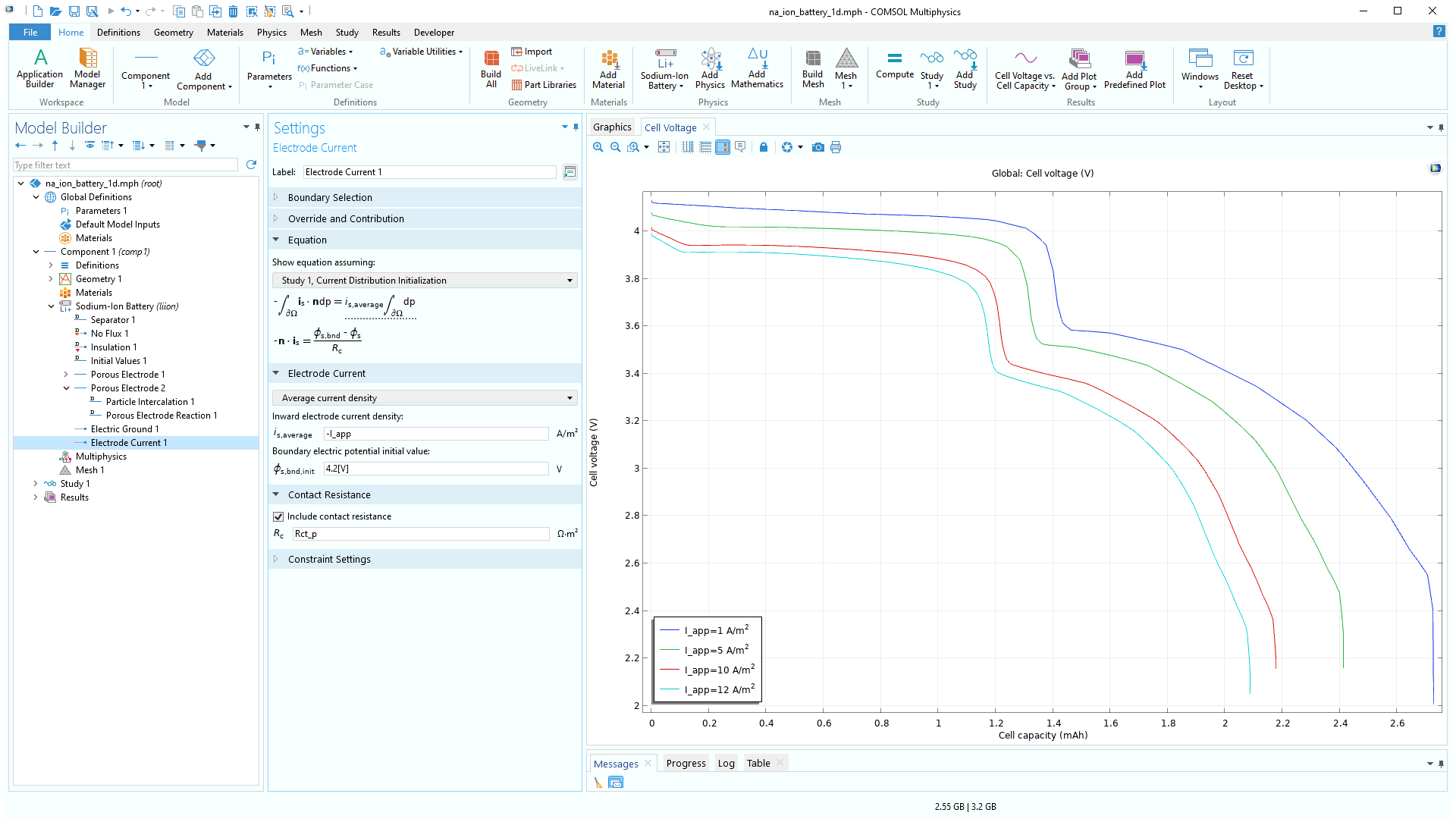Open the Build All icon in Geometry section
The height and width of the screenshot is (819, 1456).
[x=491, y=68]
